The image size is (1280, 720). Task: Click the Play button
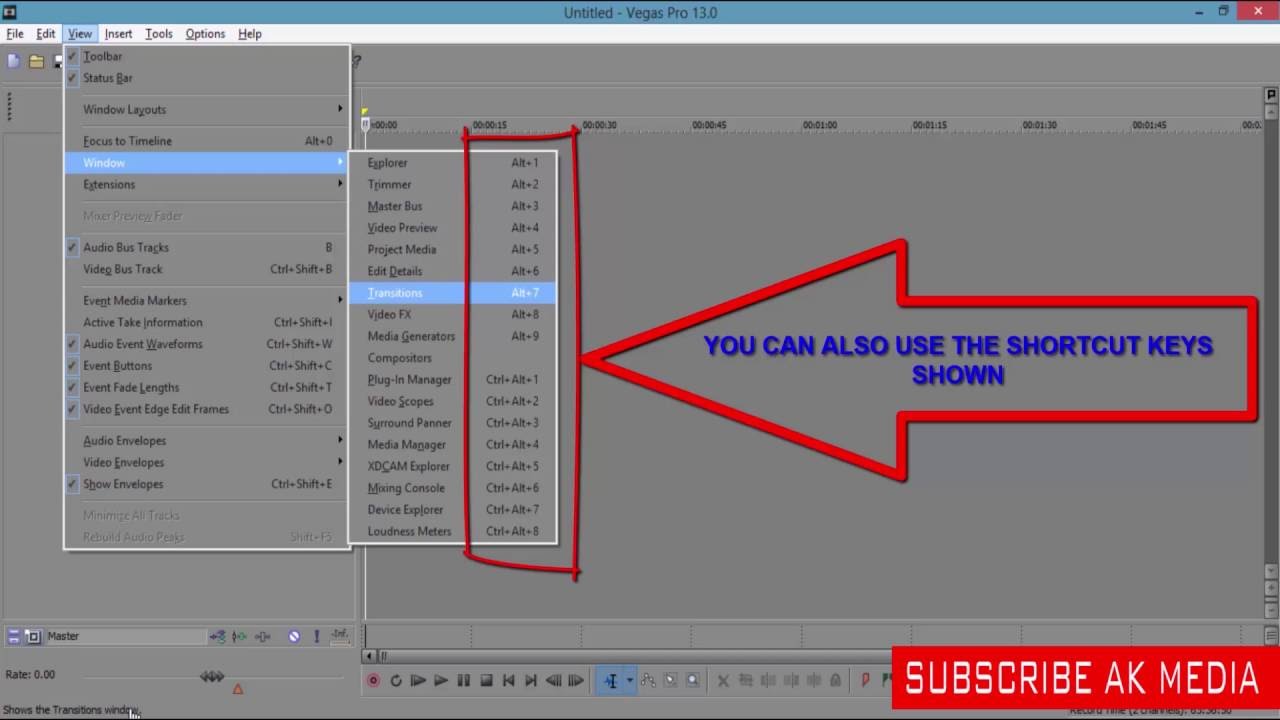[x=441, y=681]
